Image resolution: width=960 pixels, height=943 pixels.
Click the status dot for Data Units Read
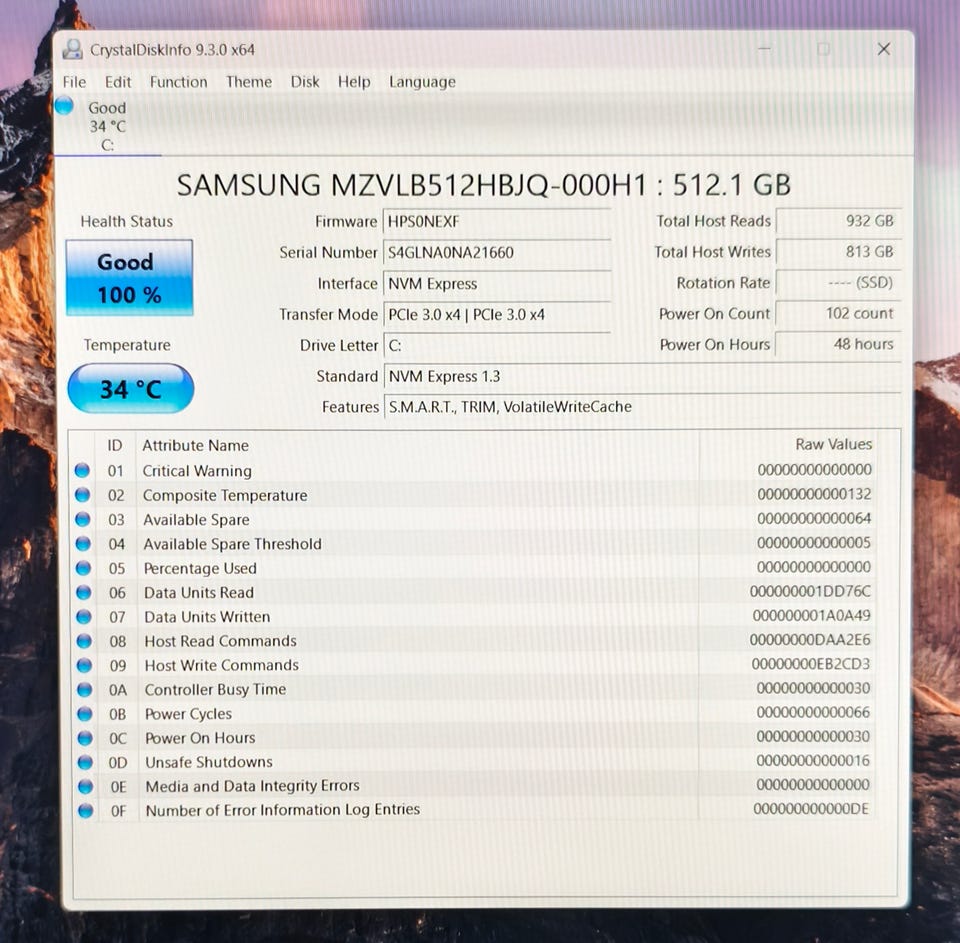pyautogui.click(x=83, y=592)
